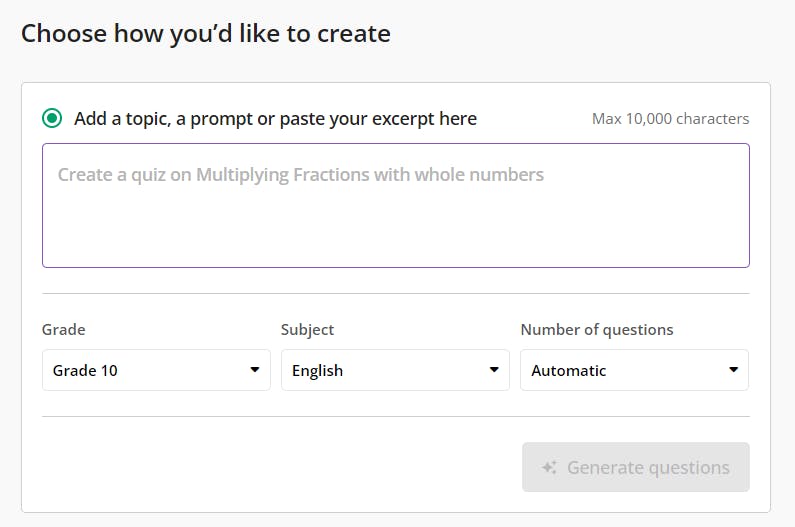Expand the Grade dropdown arrow
The width and height of the screenshot is (795, 527).
(255, 370)
